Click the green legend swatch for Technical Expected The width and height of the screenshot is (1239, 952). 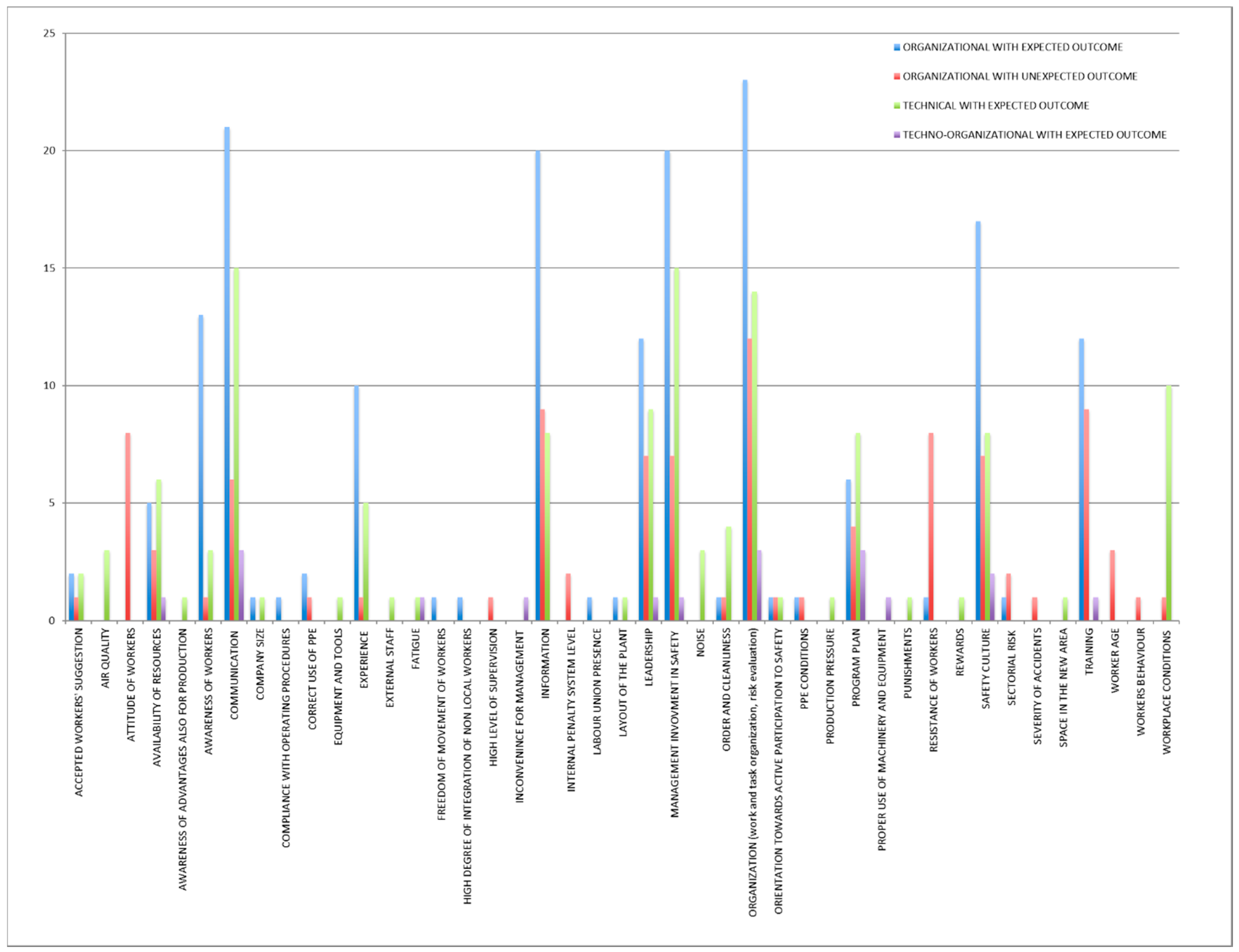click(x=897, y=106)
